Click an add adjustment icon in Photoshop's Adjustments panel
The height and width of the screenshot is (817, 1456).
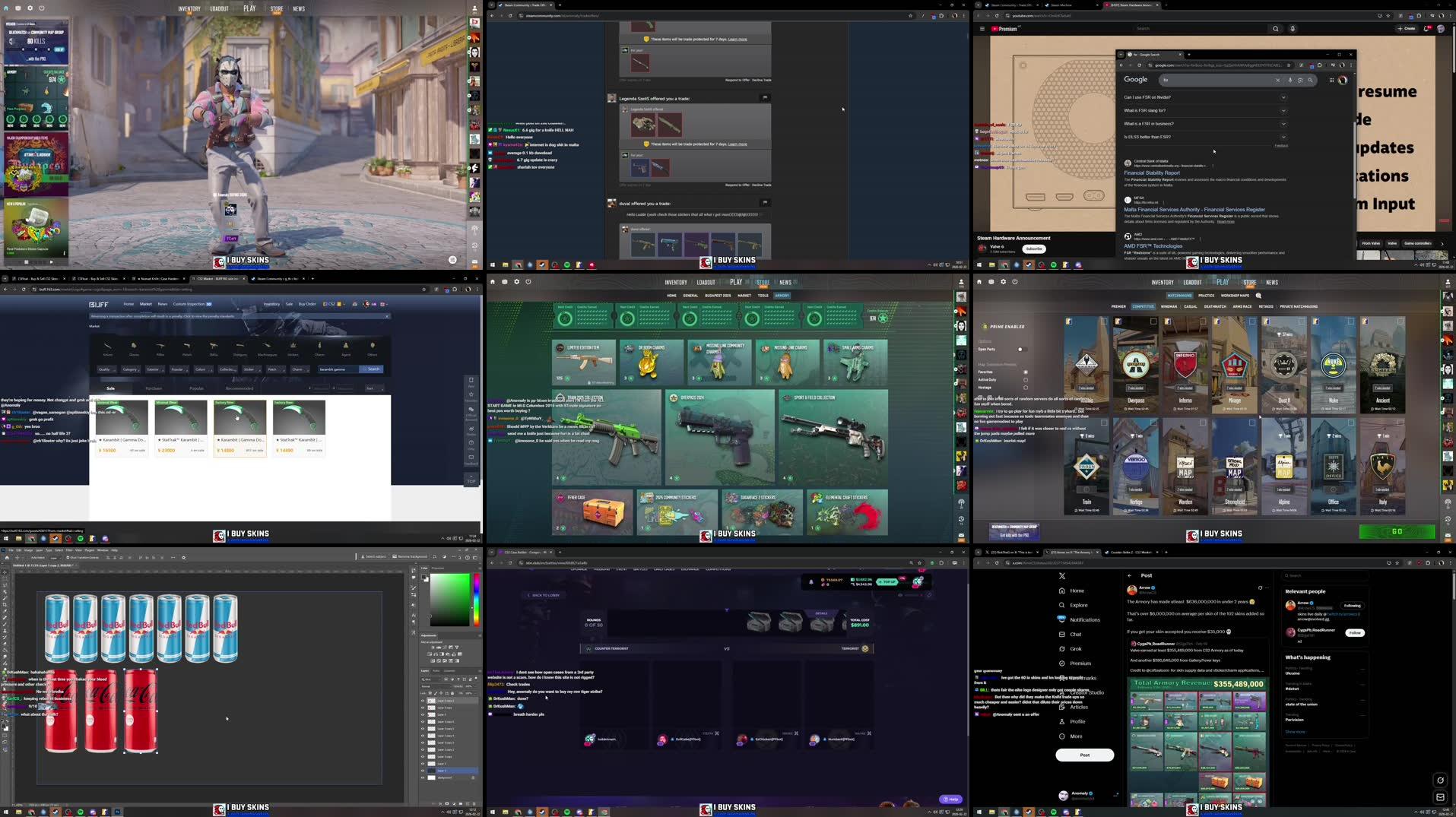(x=433, y=647)
